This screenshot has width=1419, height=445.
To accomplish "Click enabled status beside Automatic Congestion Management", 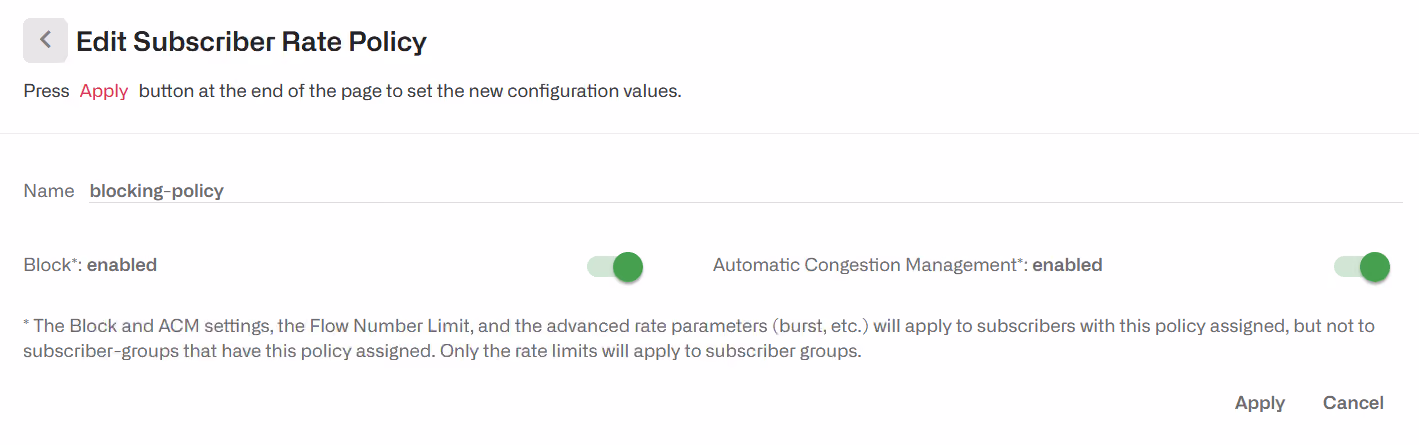I will tap(1067, 265).
